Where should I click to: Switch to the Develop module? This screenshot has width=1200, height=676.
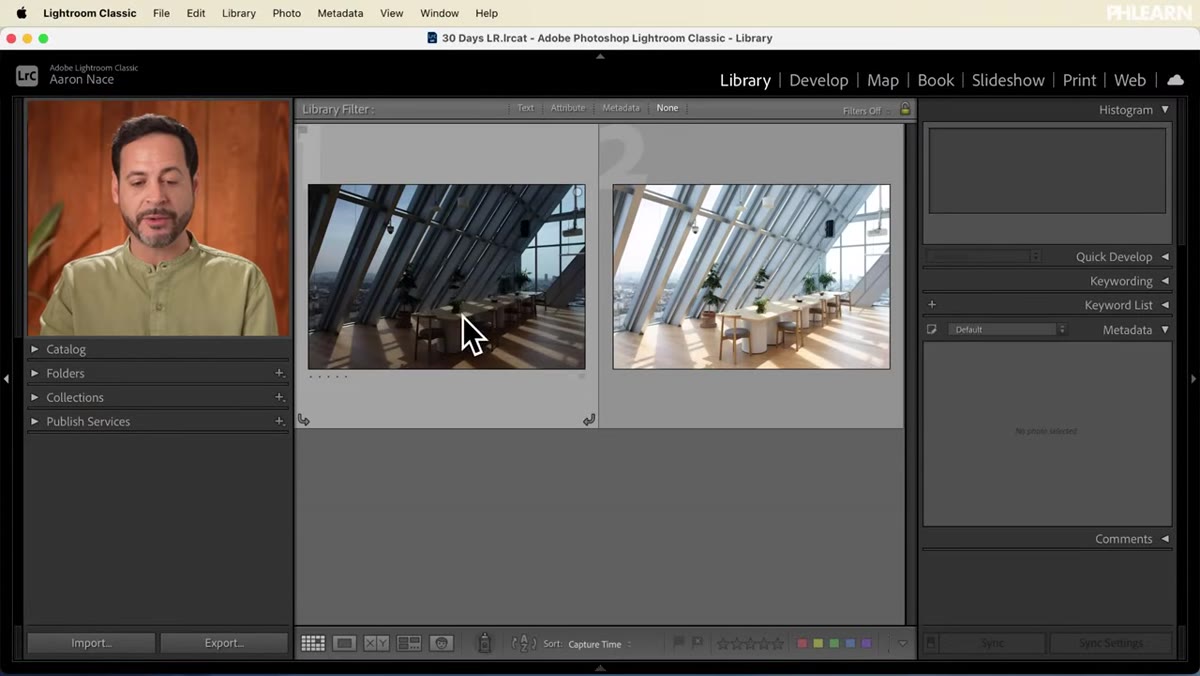pos(818,80)
